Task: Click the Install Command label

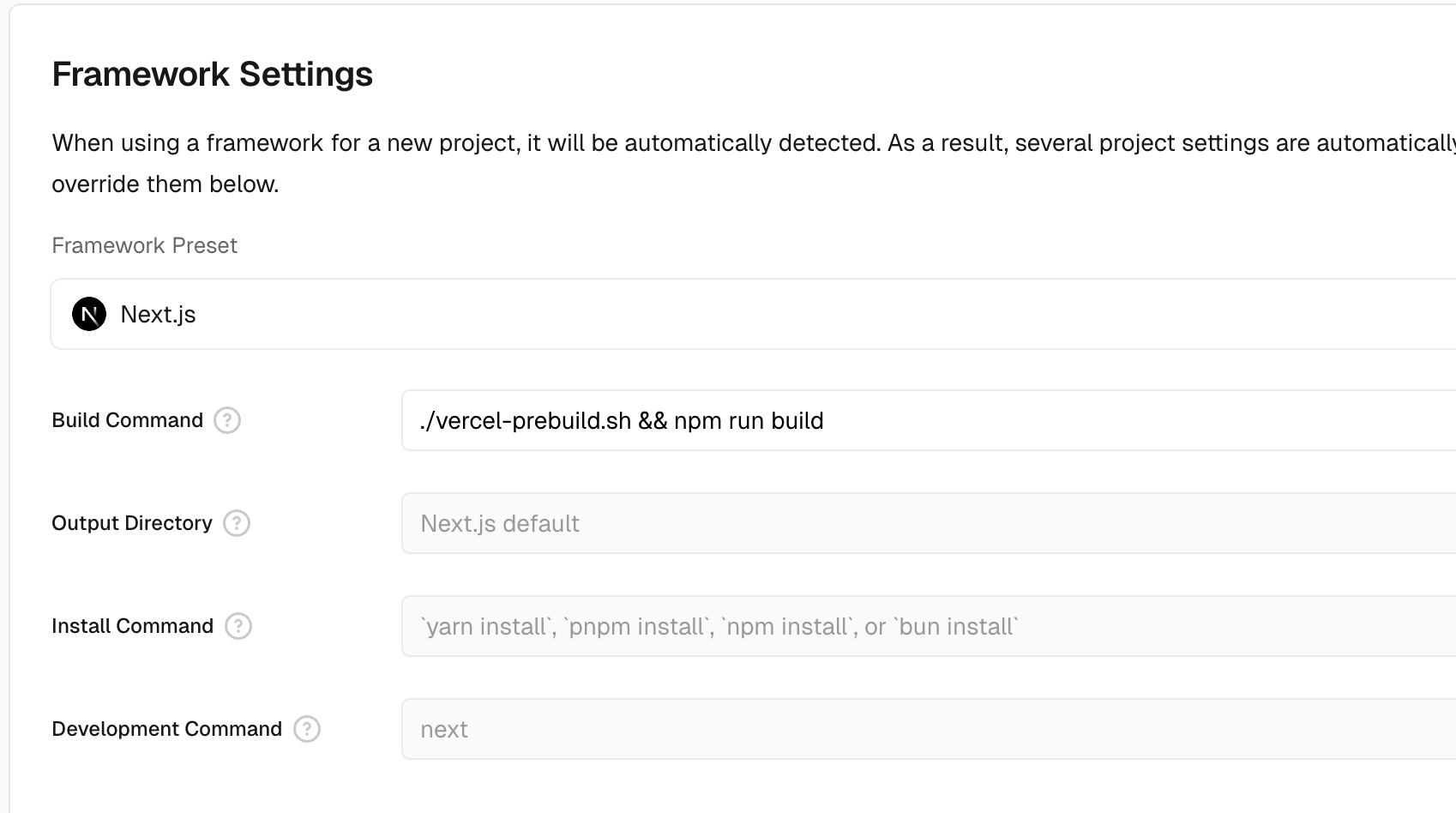Action: coord(132,626)
